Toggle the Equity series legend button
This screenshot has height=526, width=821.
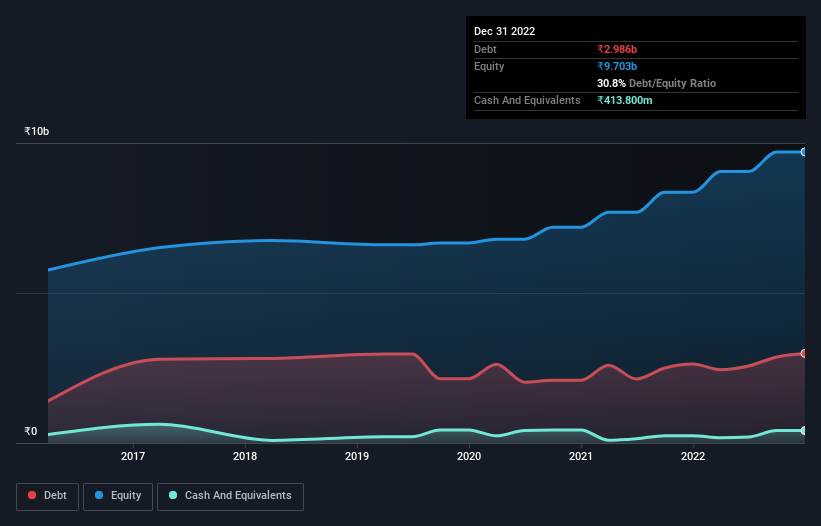(118, 496)
